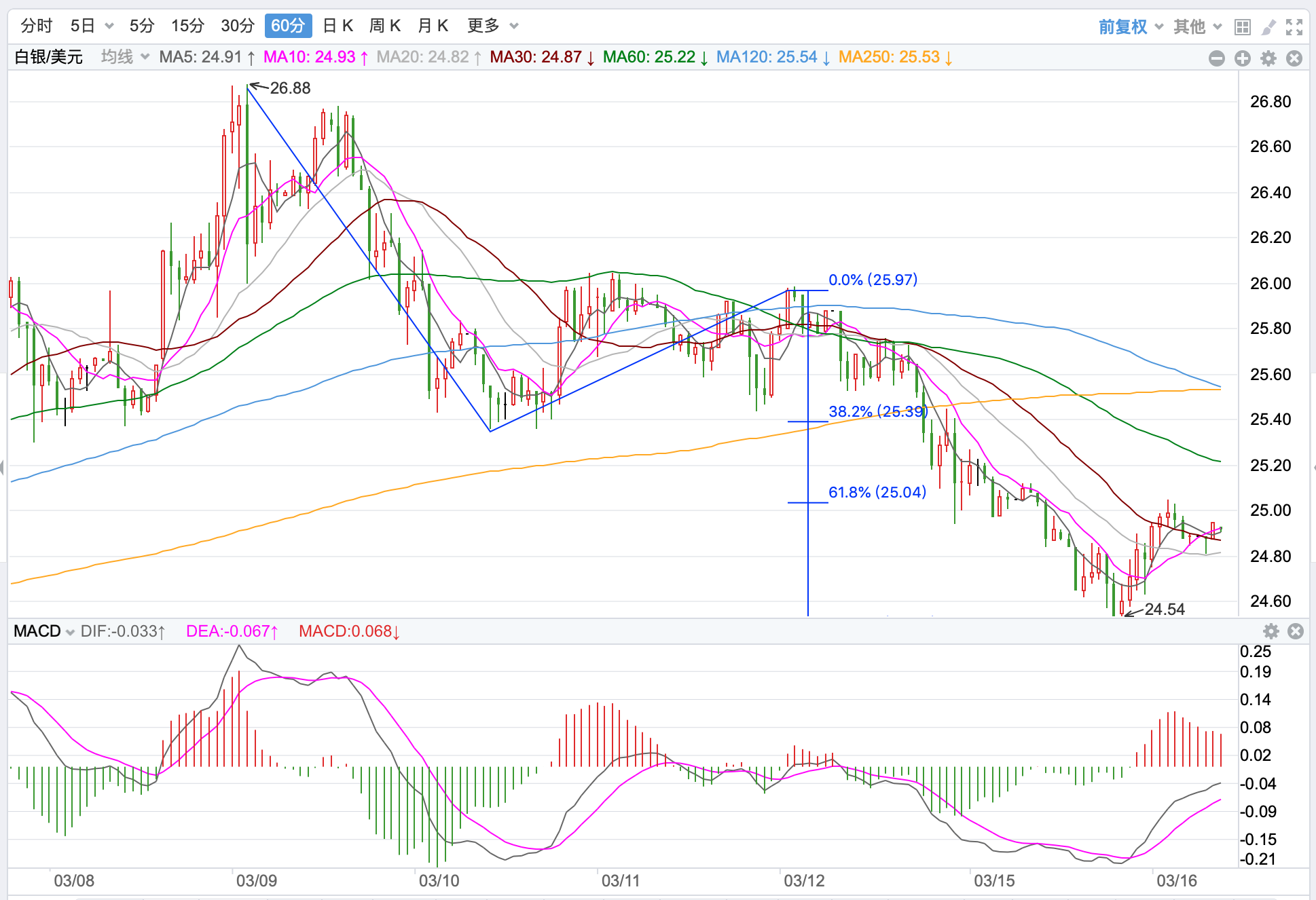Click Fibonacci 38.2% (25.39) label
This screenshot has height=900, width=1316.
878,411
